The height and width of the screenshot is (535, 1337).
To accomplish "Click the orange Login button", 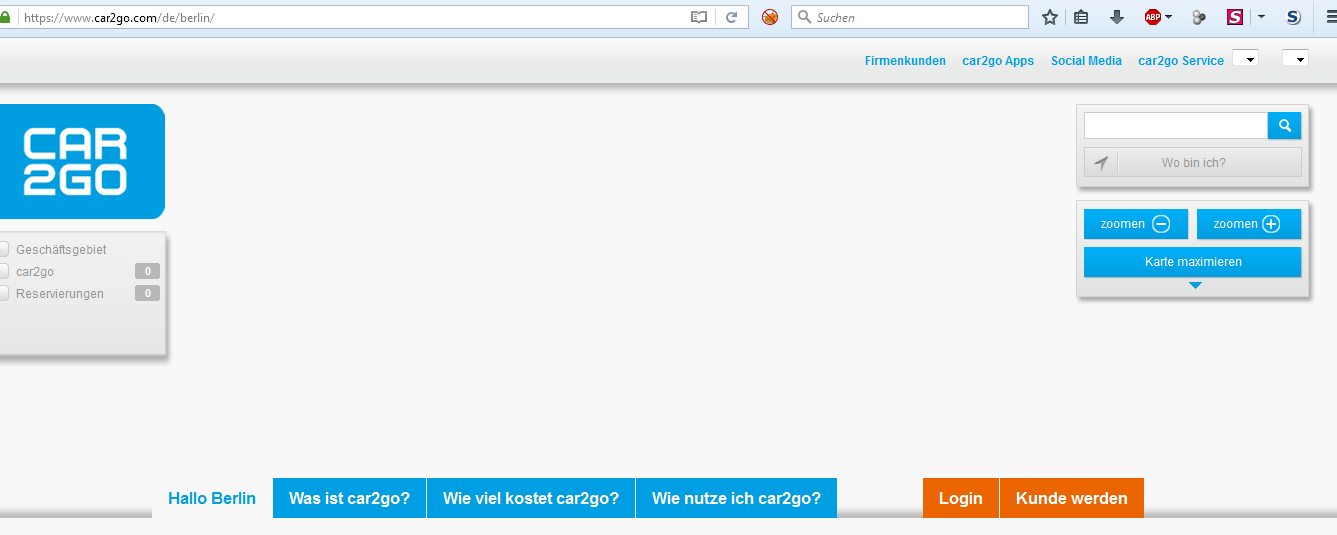I will [x=961, y=498].
